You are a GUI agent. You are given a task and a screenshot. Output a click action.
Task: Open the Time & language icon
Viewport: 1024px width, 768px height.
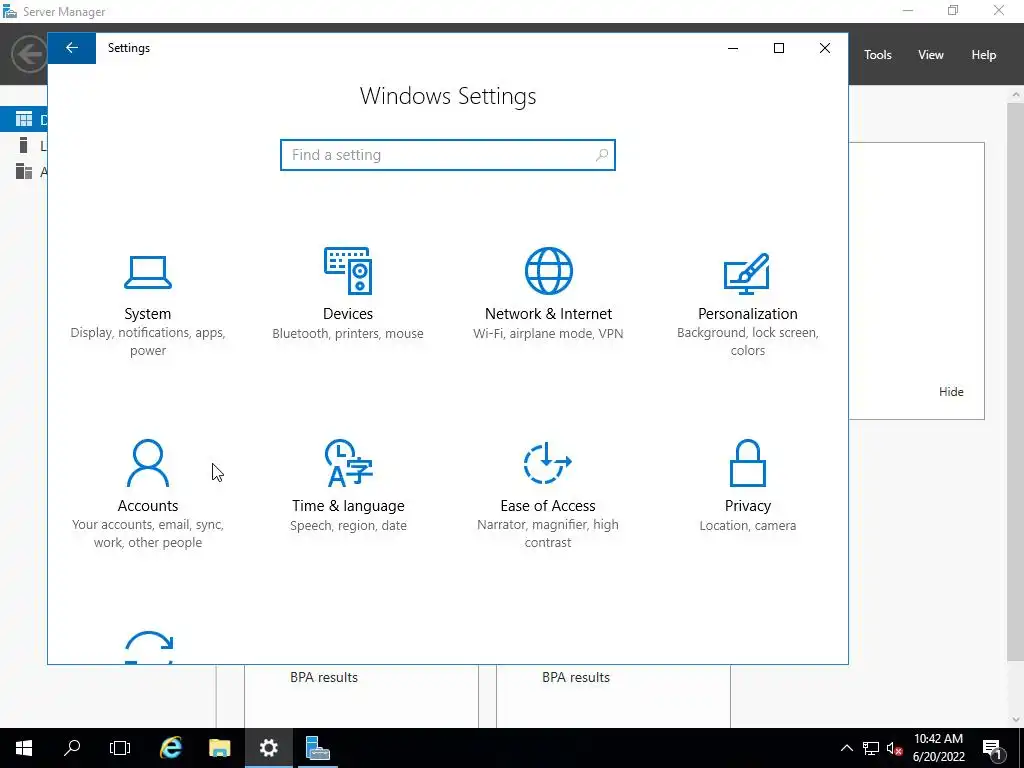tap(348, 463)
